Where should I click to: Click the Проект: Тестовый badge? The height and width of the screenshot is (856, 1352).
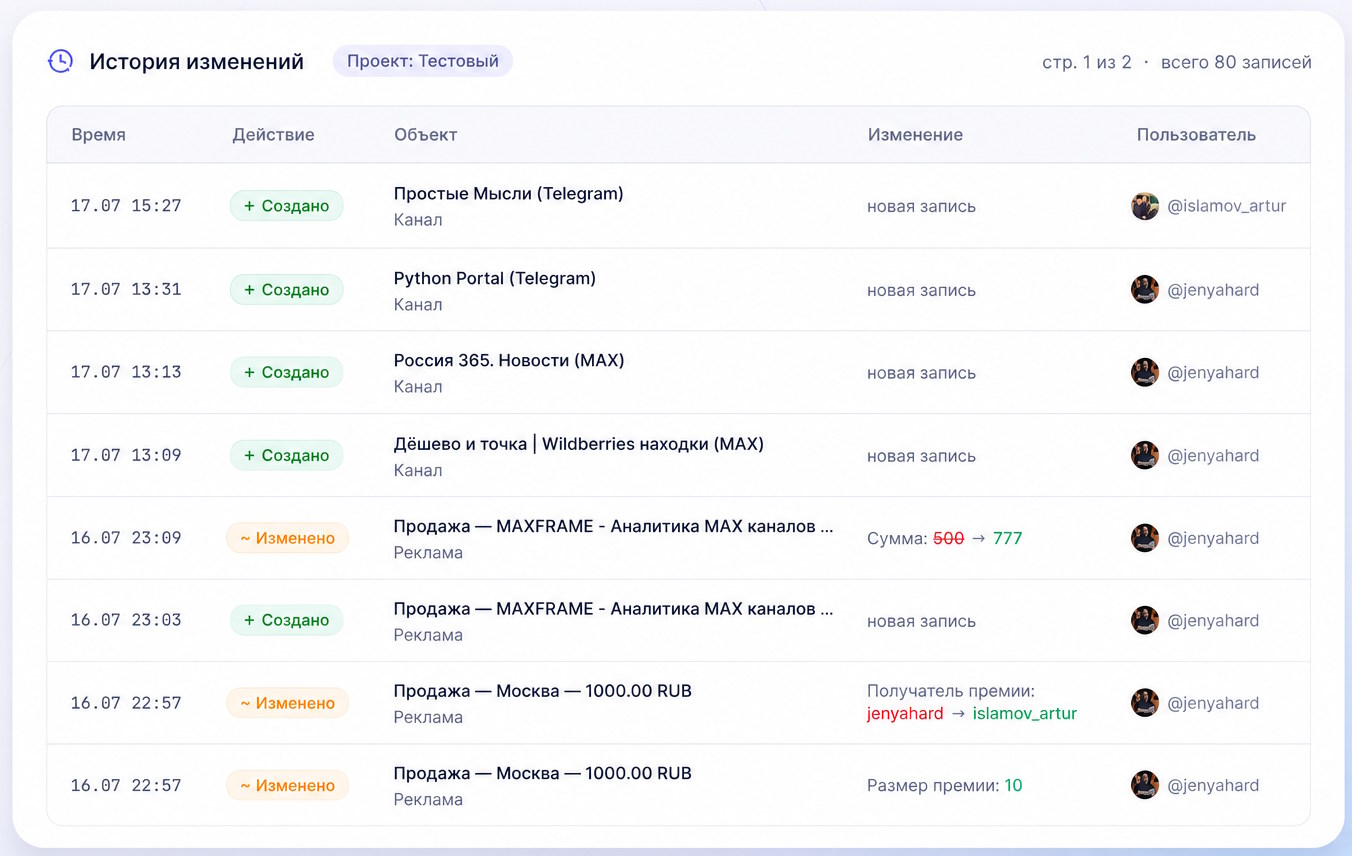coord(423,61)
